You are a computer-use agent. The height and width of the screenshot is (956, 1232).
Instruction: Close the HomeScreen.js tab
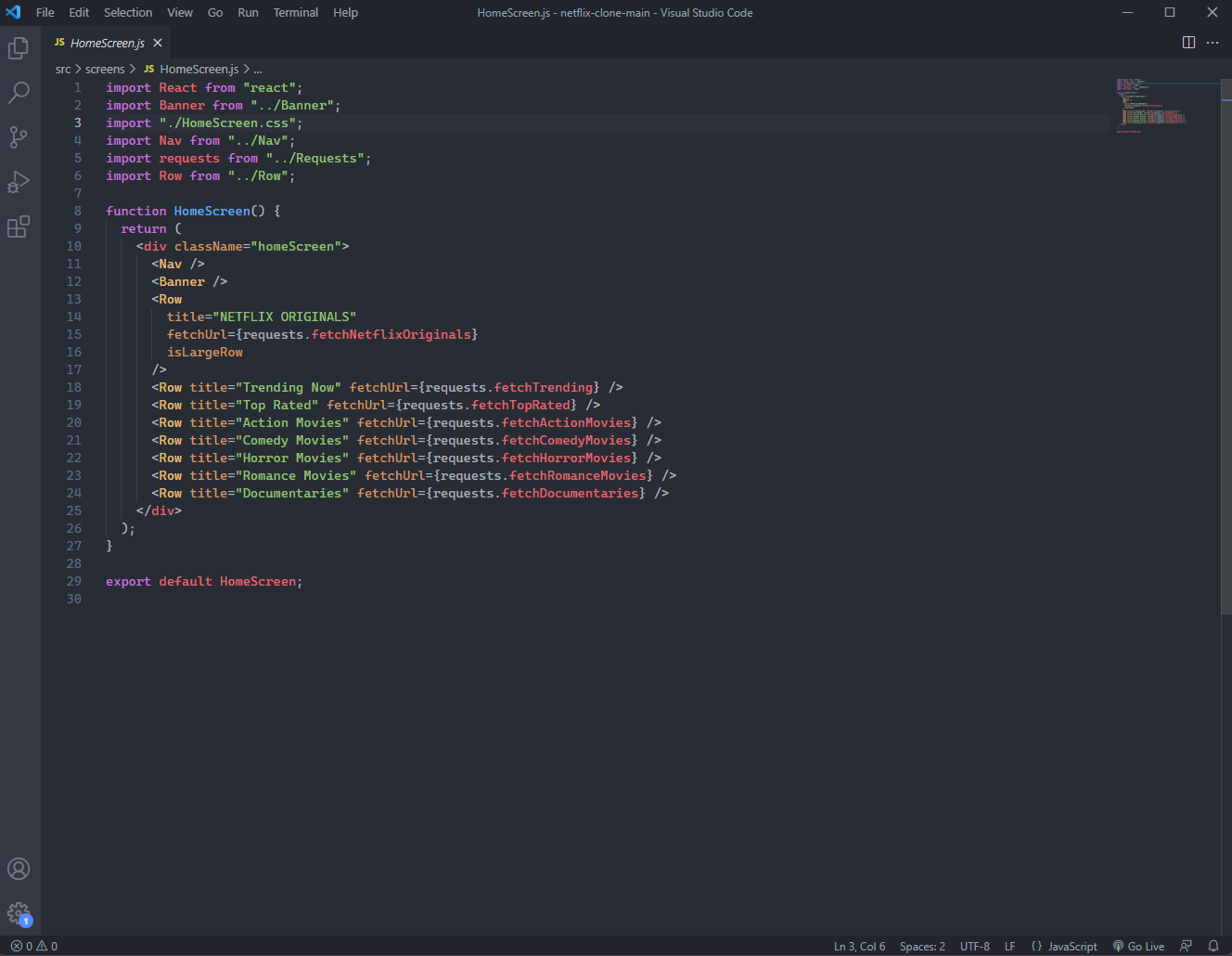pyautogui.click(x=158, y=43)
